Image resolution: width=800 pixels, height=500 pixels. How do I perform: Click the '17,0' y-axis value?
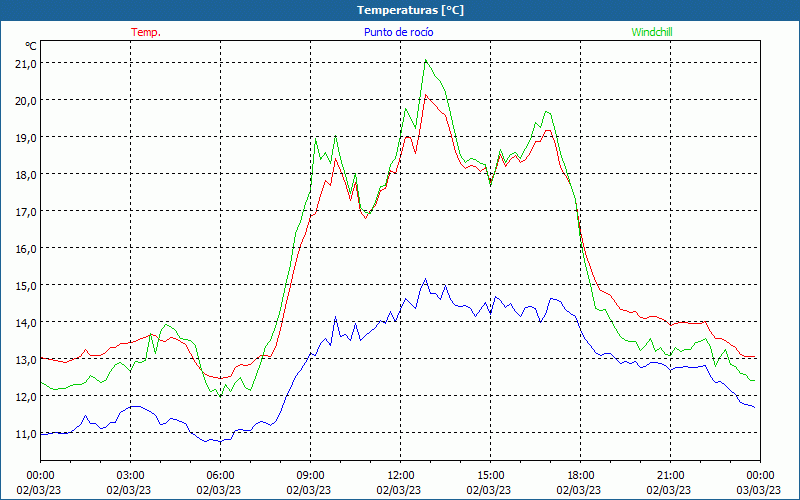(x=26, y=212)
